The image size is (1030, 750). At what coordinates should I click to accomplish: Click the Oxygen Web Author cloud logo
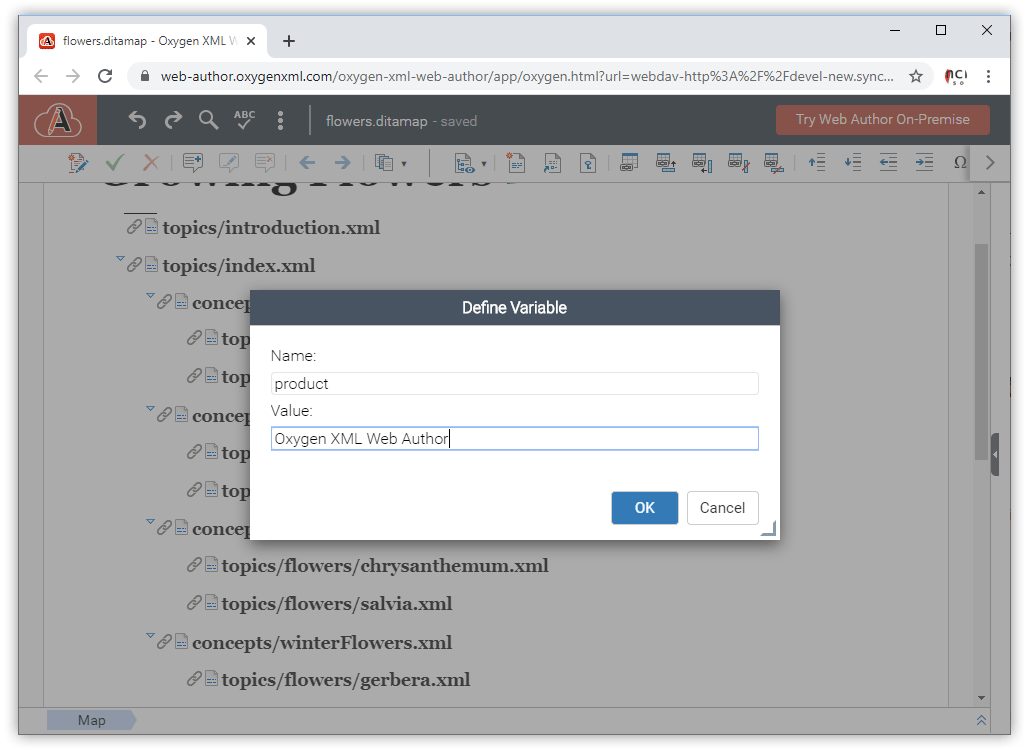(x=58, y=120)
